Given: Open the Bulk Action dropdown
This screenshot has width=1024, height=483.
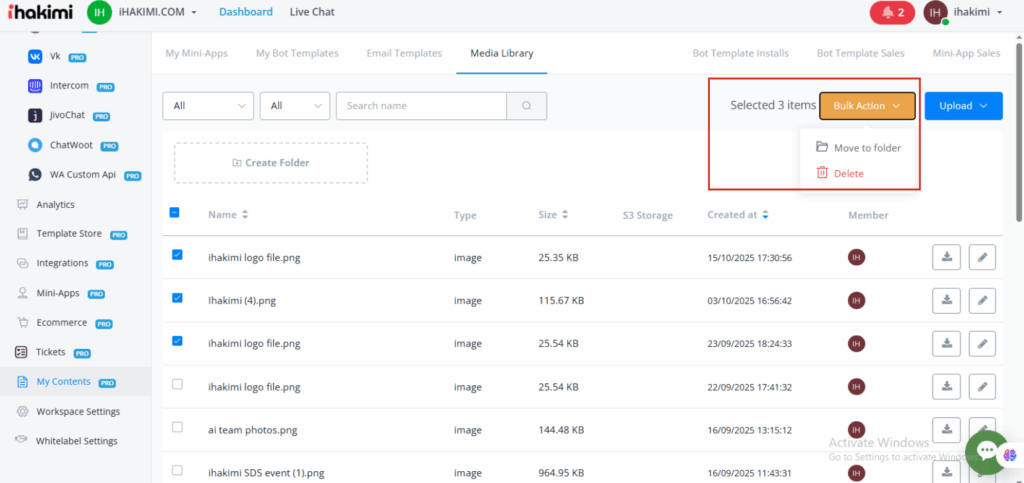Looking at the screenshot, I should click(867, 106).
